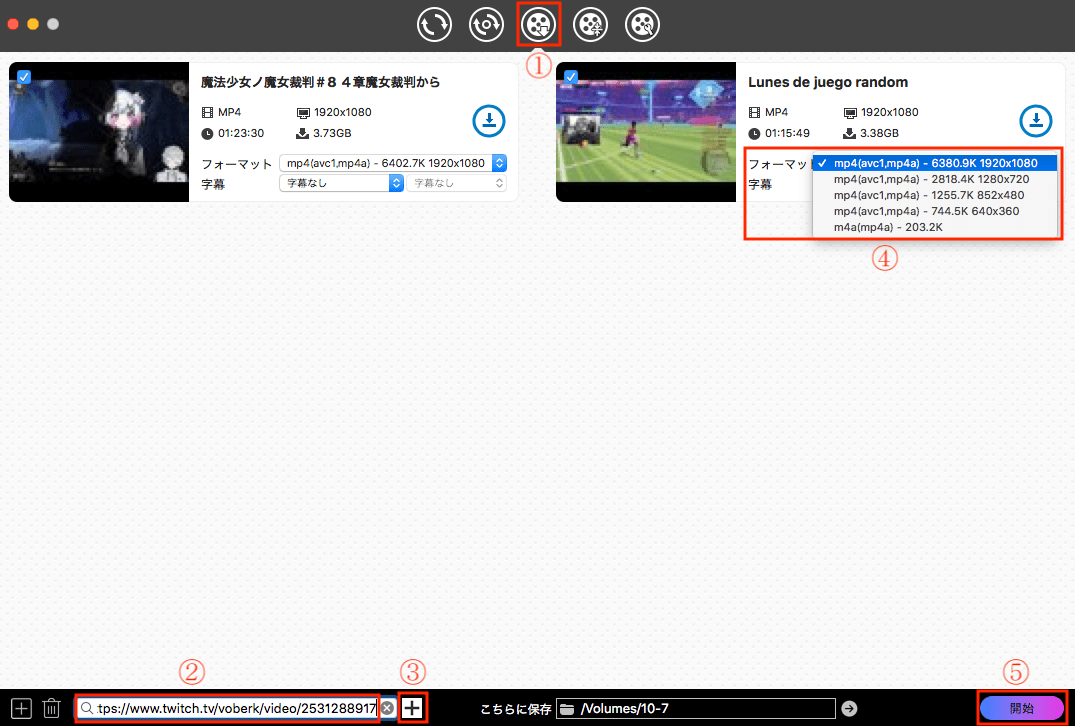Open the fourth film reel toolbar icon
1075x726 pixels.
click(x=592, y=25)
